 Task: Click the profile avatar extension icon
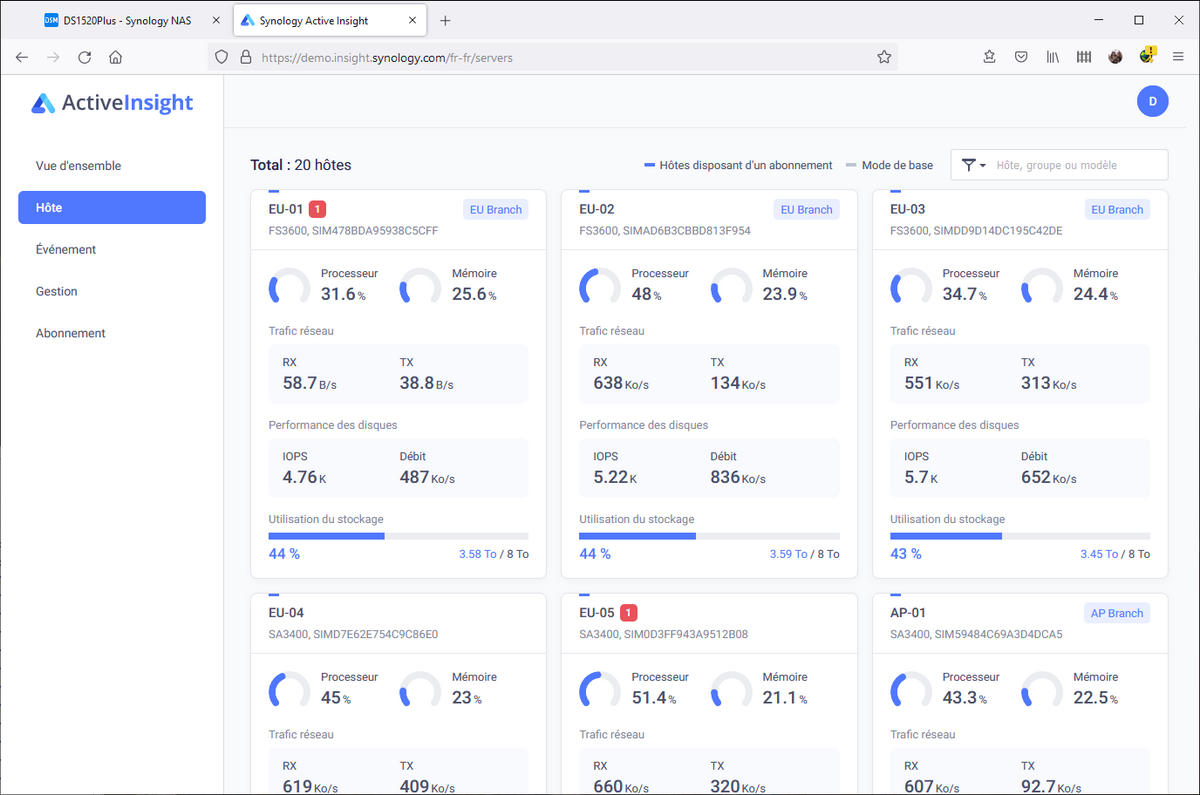[1115, 57]
